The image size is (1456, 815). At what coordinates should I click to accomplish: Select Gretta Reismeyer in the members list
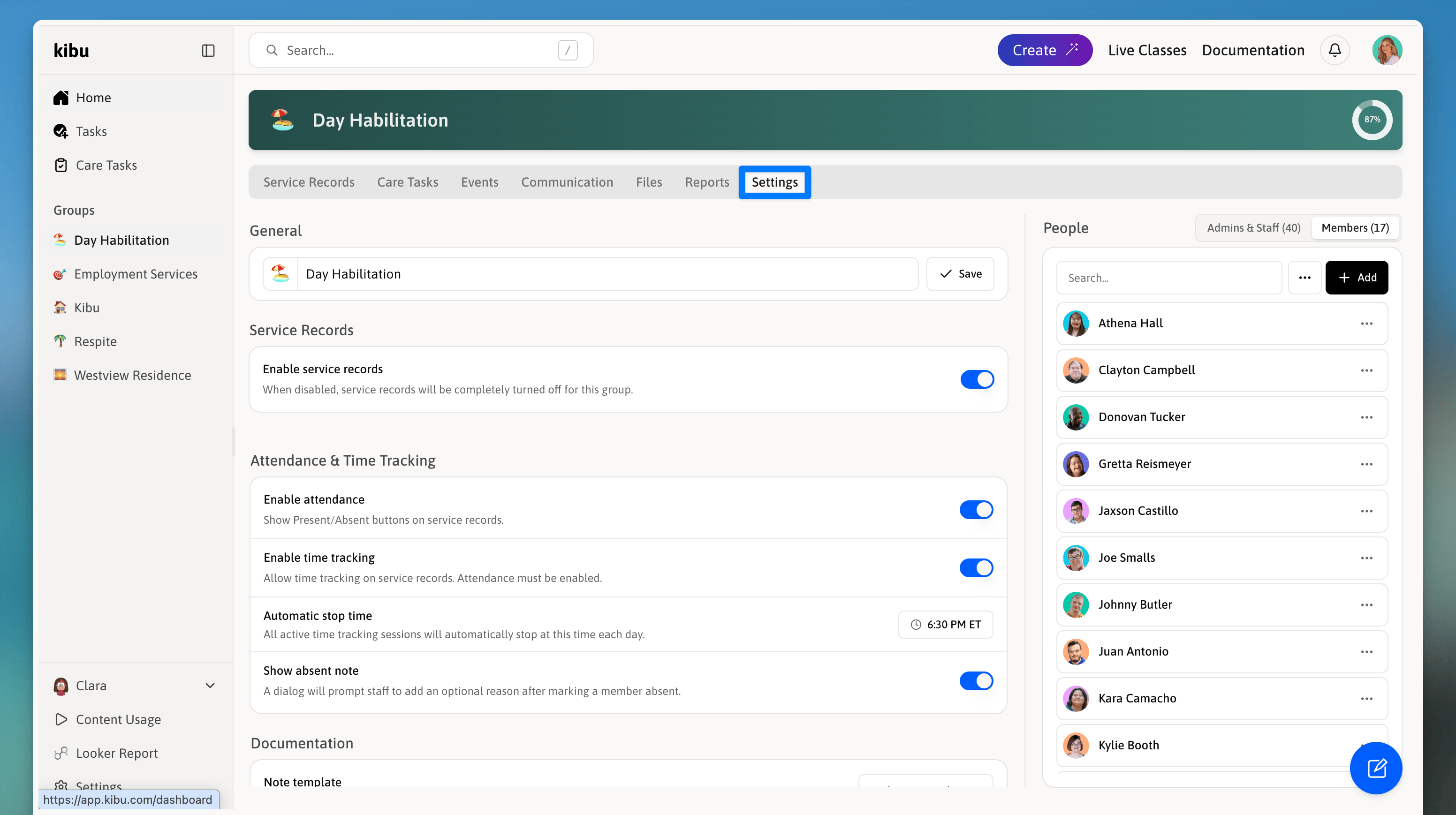coord(1222,464)
